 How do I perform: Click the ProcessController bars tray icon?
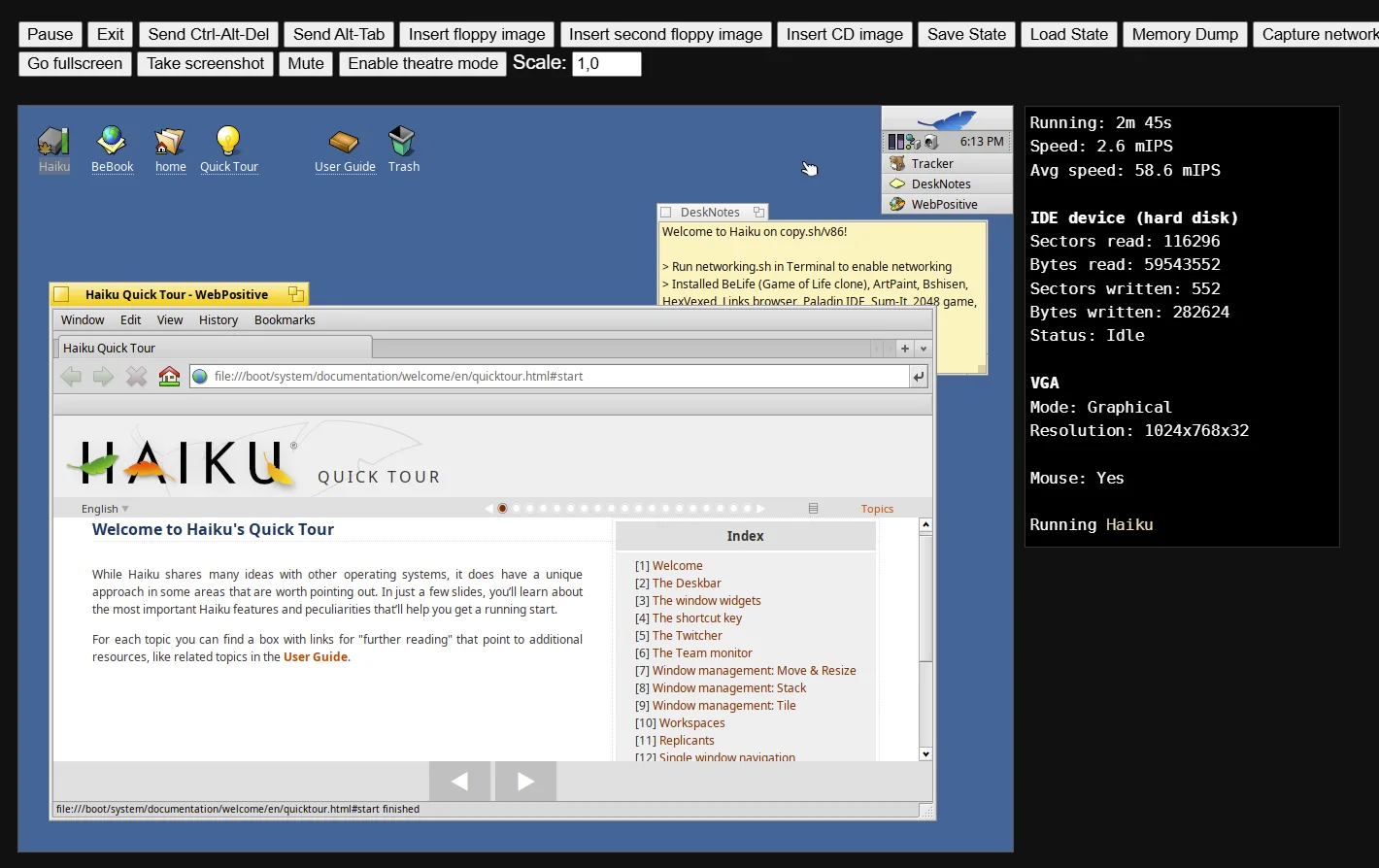[895, 142]
